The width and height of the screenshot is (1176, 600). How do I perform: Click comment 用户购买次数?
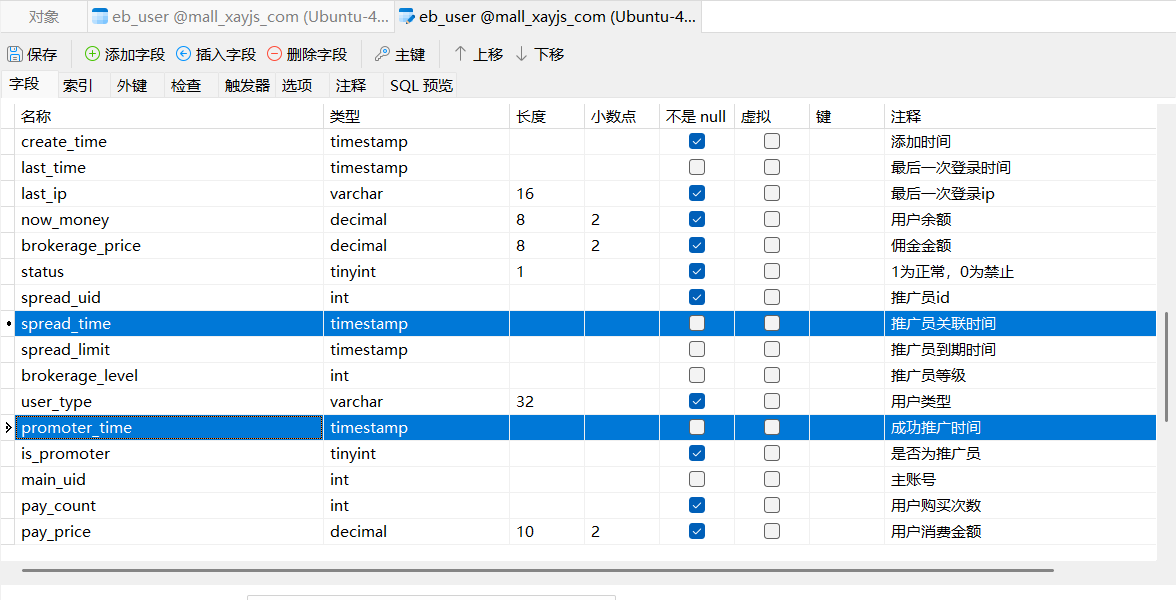936,506
